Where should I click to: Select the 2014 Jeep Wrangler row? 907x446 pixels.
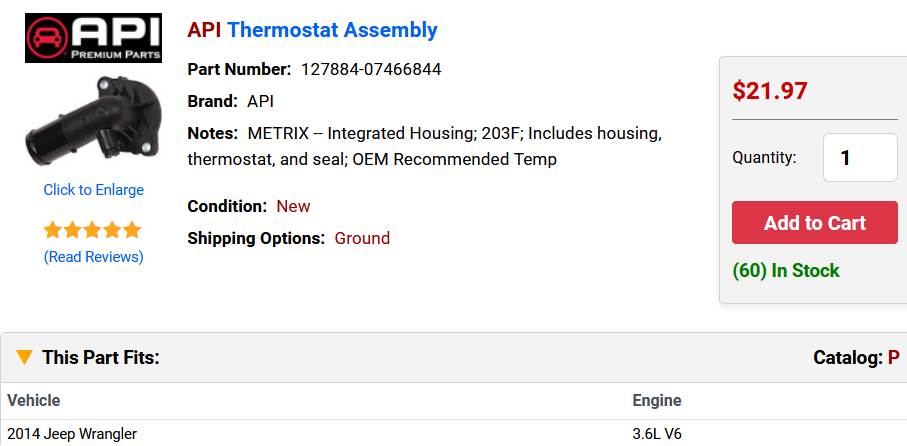[x=72, y=434]
